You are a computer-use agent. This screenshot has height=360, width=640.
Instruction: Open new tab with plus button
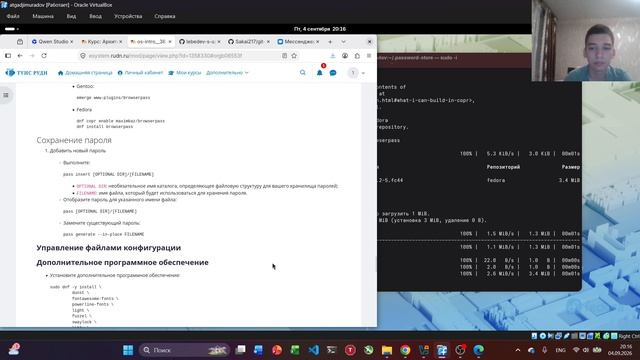(x=330, y=42)
